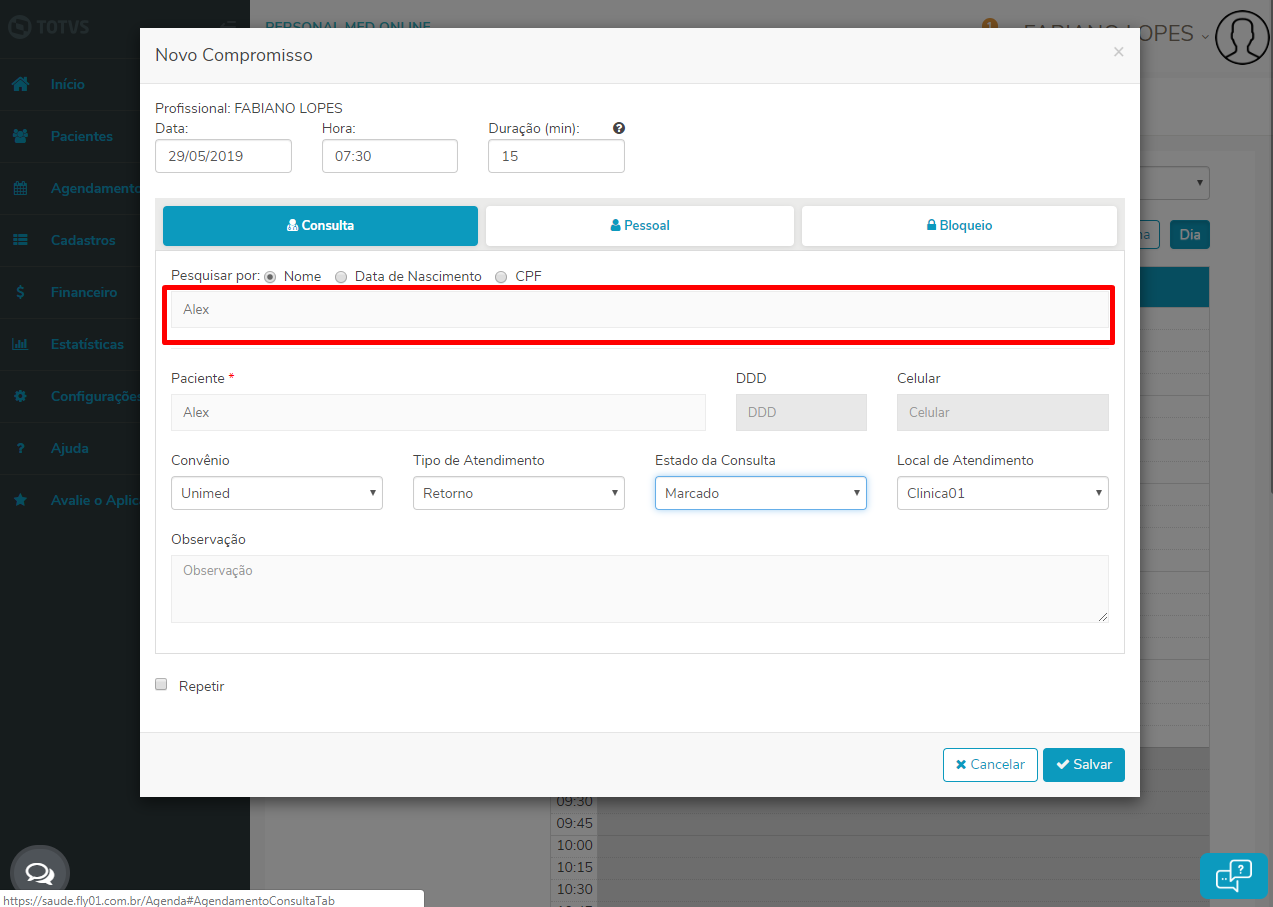The width and height of the screenshot is (1273, 907).
Task: Open the Convênio dropdown showing Unimed
Action: pos(277,493)
